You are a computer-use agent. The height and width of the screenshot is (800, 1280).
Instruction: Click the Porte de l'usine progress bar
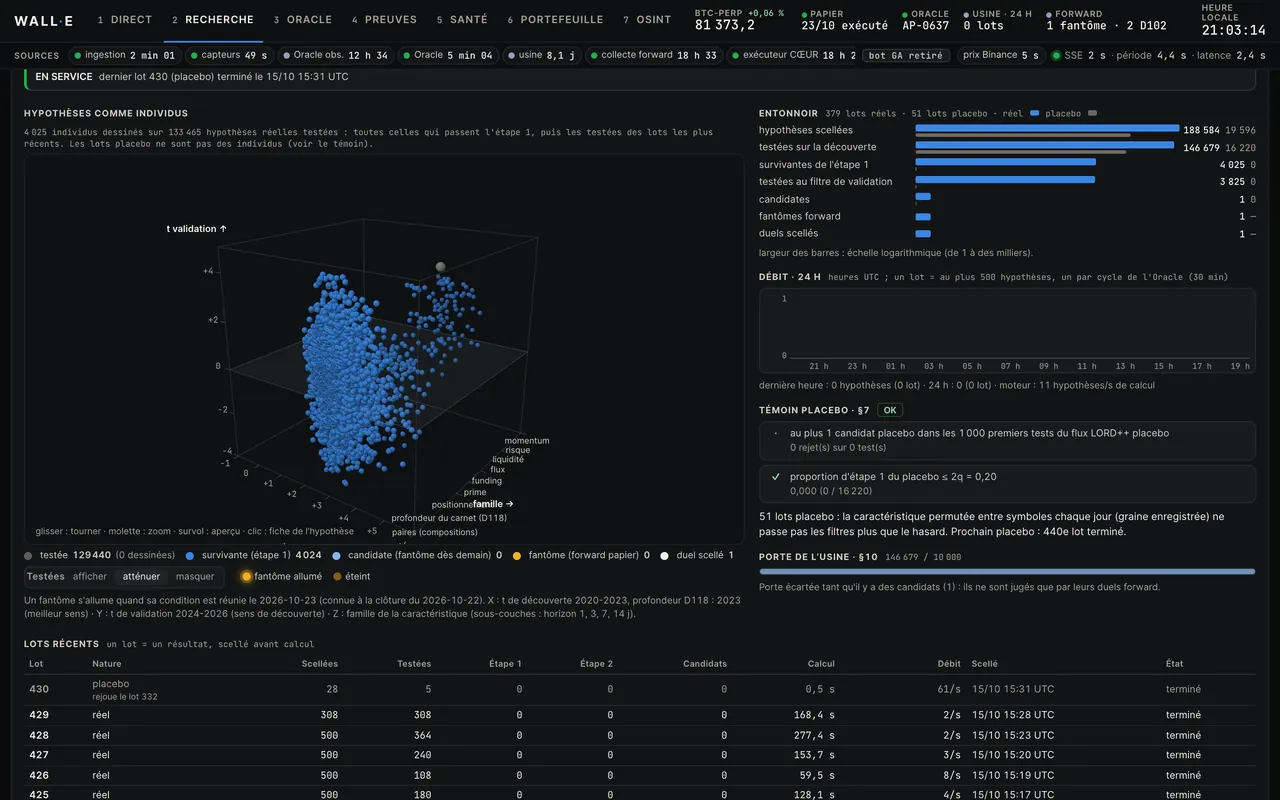1007,572
